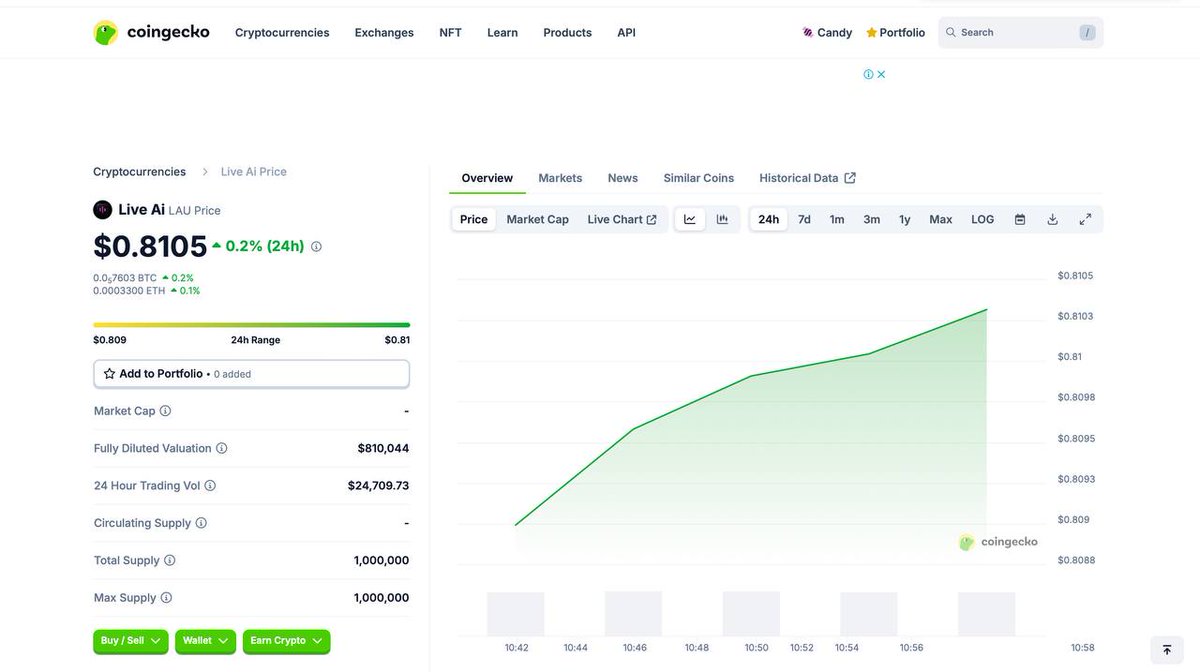This screenshot has width=1200, height=672.
Task: Set chart range to 3m
Action: [872, 219]
